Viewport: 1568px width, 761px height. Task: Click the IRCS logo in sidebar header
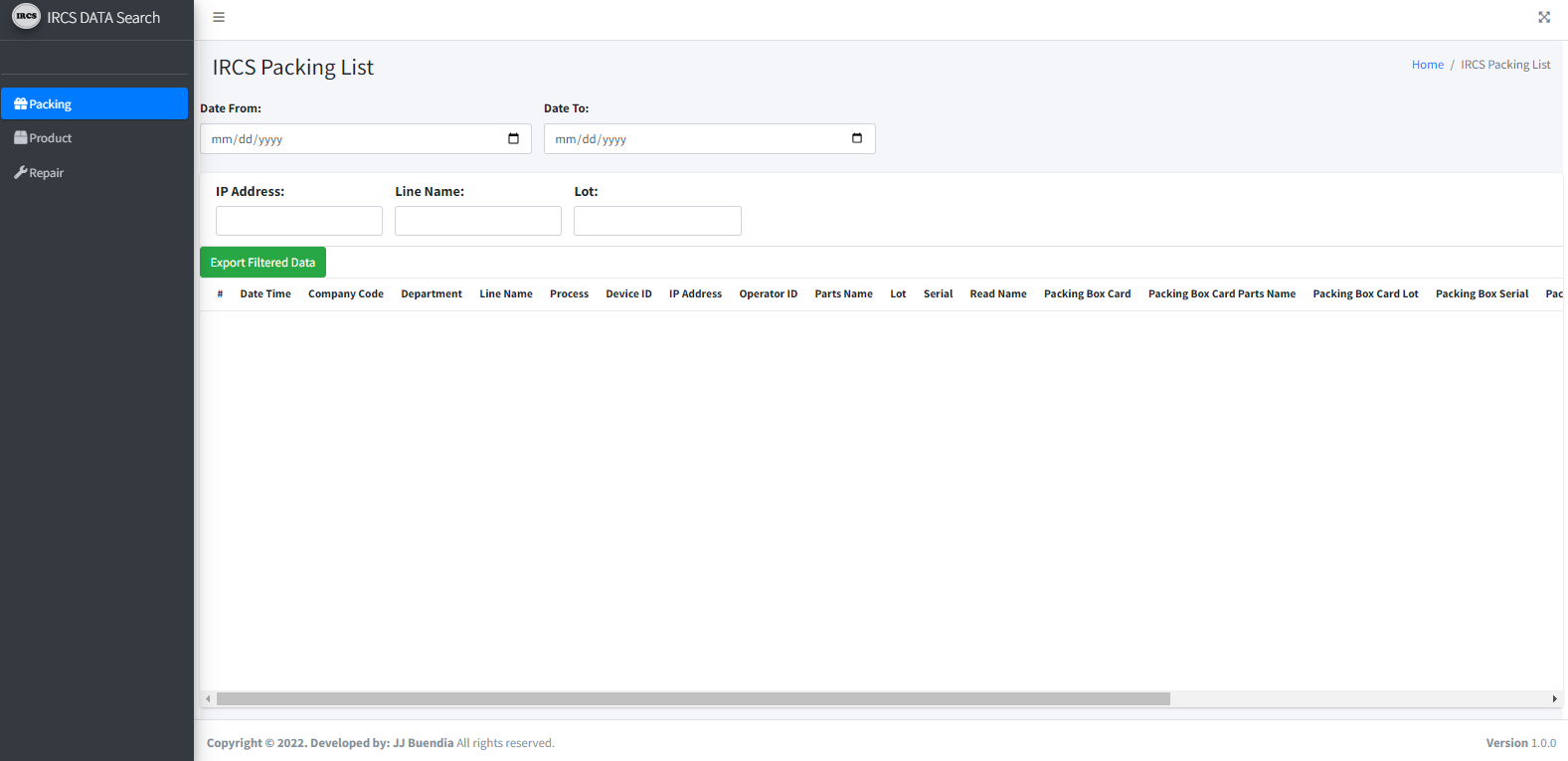[x=26, y=17]
